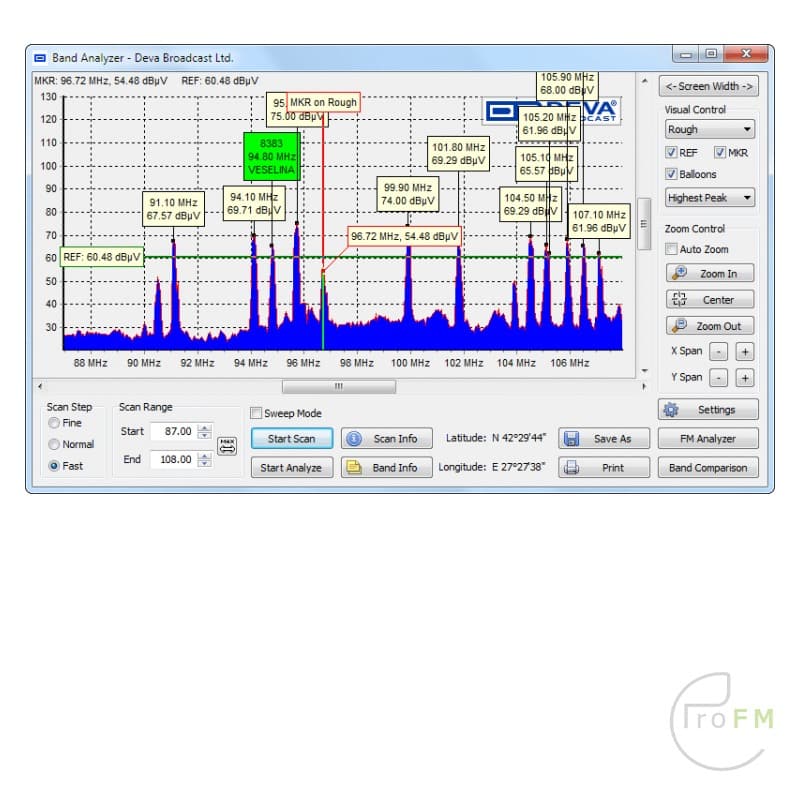Enable the Auto Zoom checkbox
This screenshot has height=800, width=800.
[x=672, y=249]
